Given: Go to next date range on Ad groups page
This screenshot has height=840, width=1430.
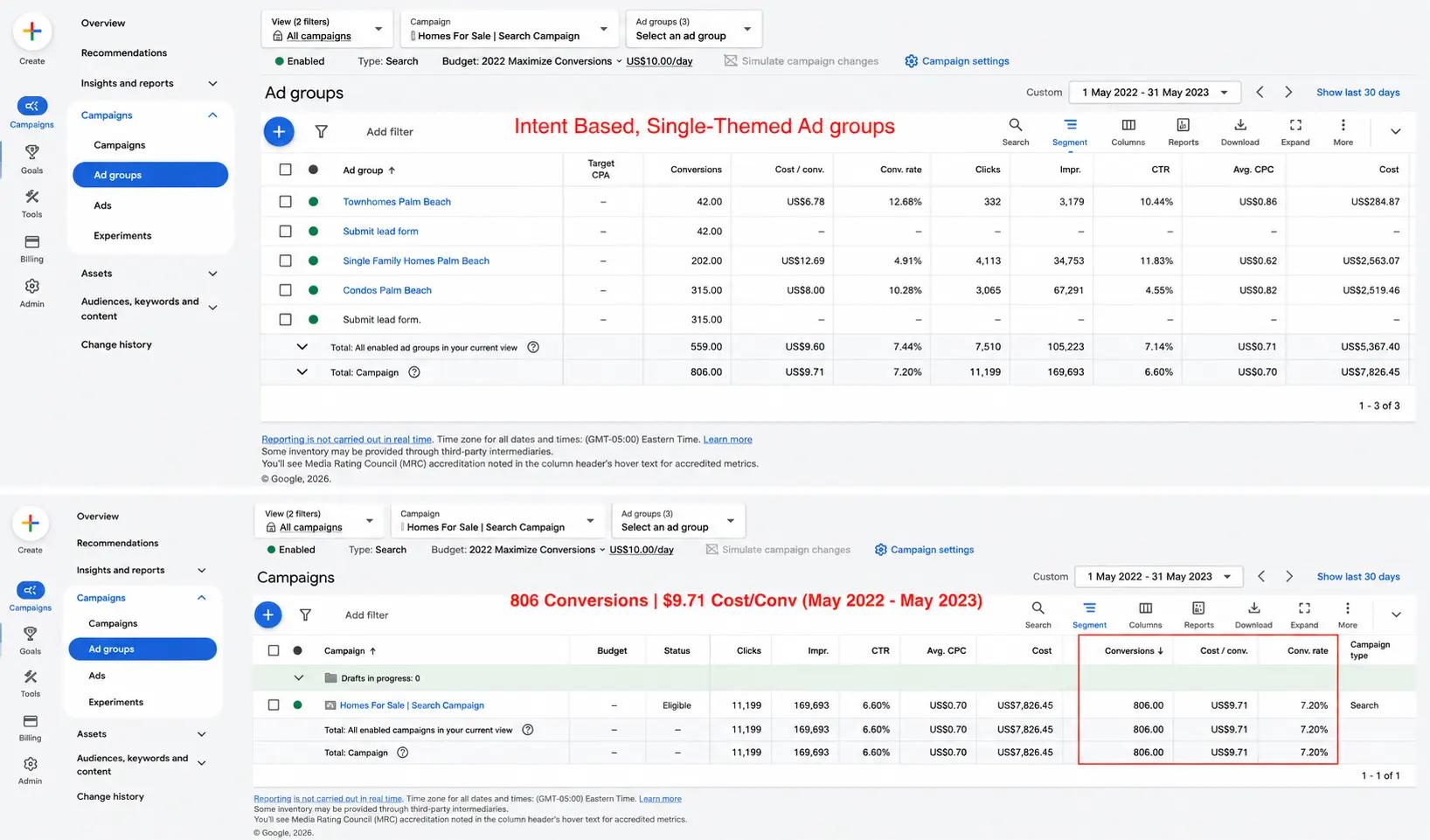Looking at the screenshot, I should coord(1288,92).
